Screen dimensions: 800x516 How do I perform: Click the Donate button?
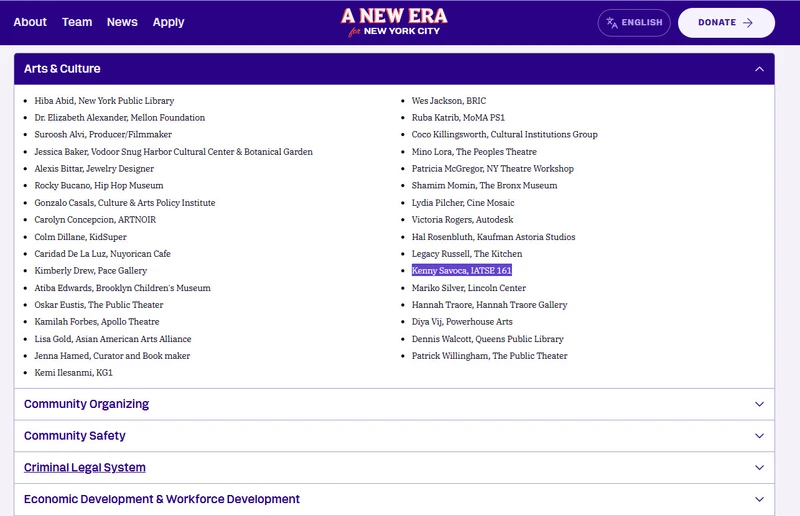click(x=726, y=22)
